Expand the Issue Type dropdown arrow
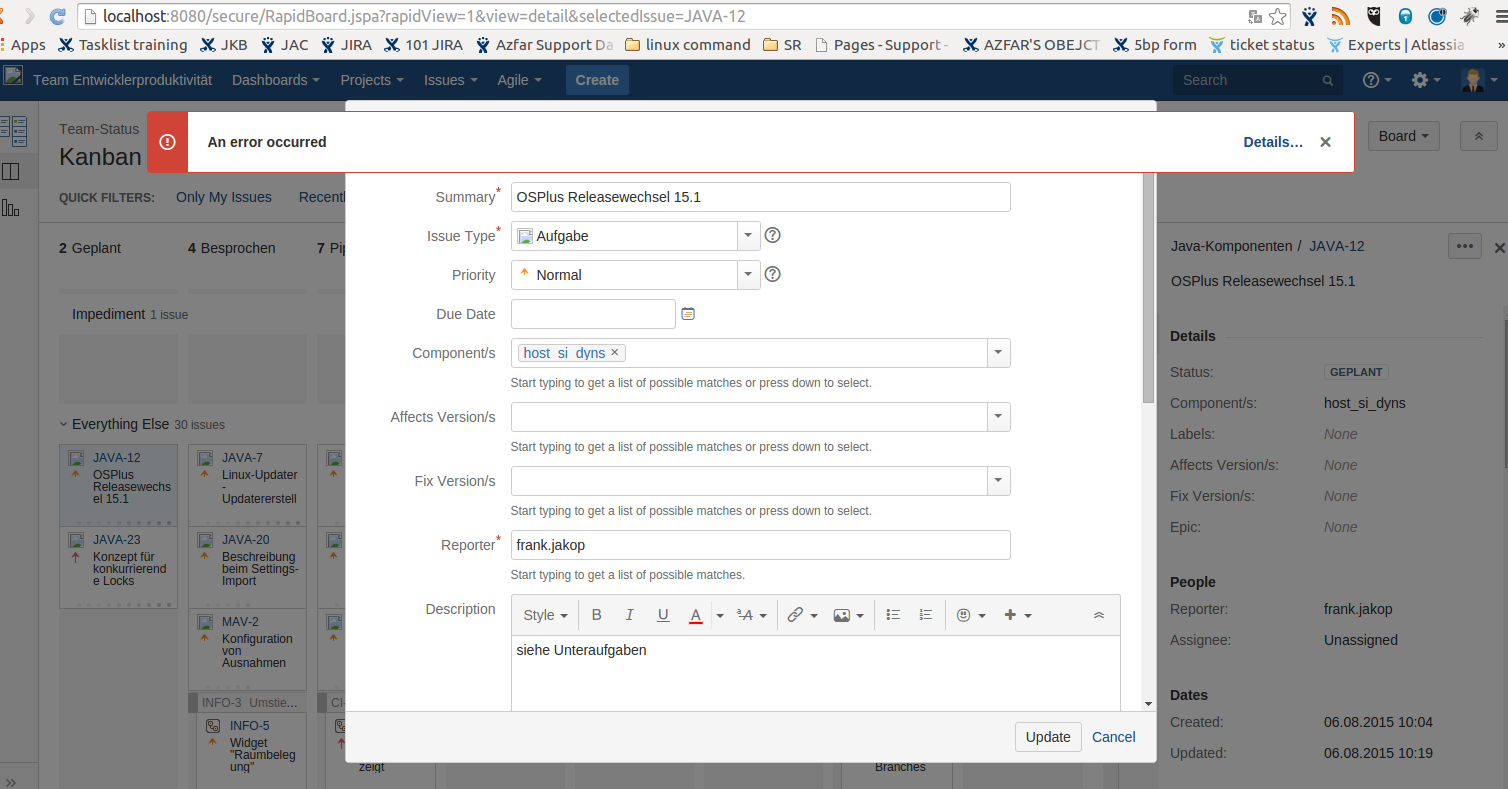This screenshot has height=789, width=1508. point(749,236)
